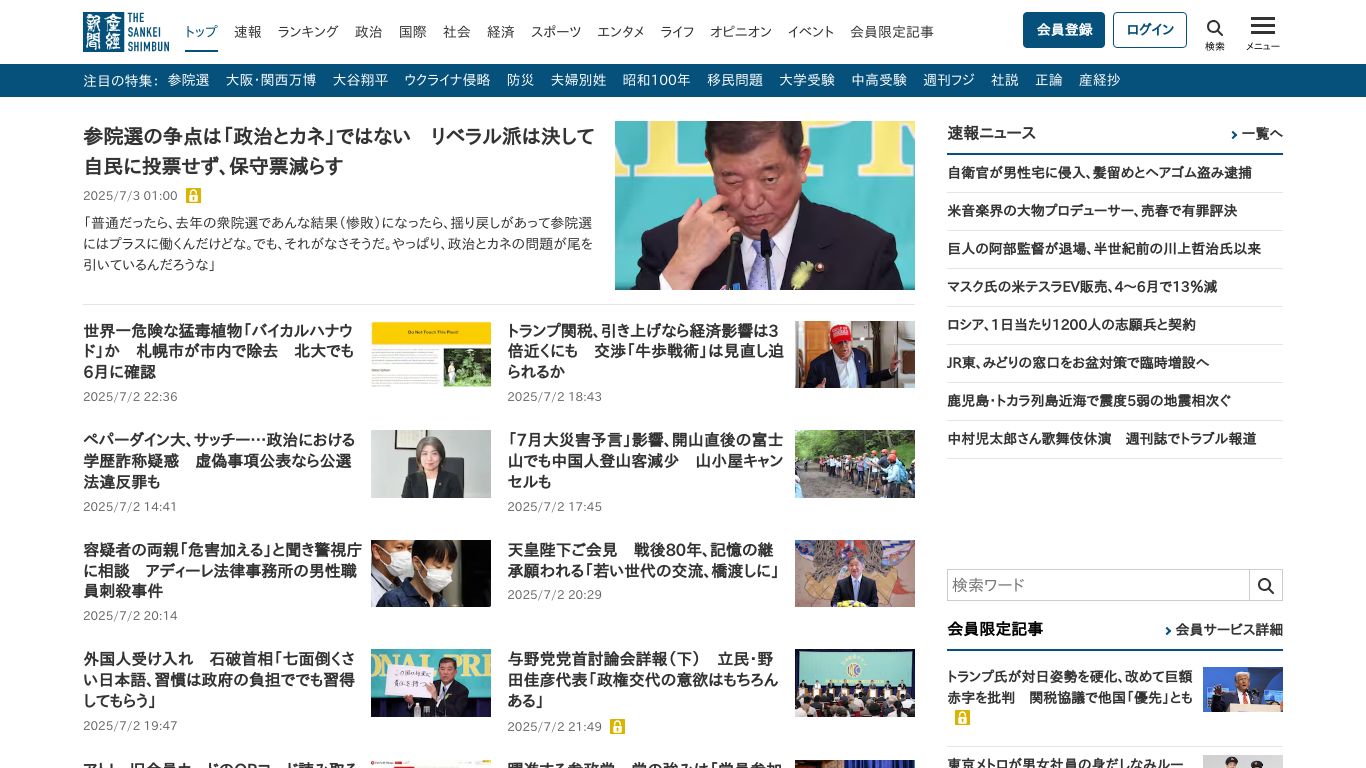The height and width of the screenshot is (768, 1366).
Task: Open 中村児太郎さん歌舞伎休演 news item
Action: pyautogui.click(x=1102, y=439)
